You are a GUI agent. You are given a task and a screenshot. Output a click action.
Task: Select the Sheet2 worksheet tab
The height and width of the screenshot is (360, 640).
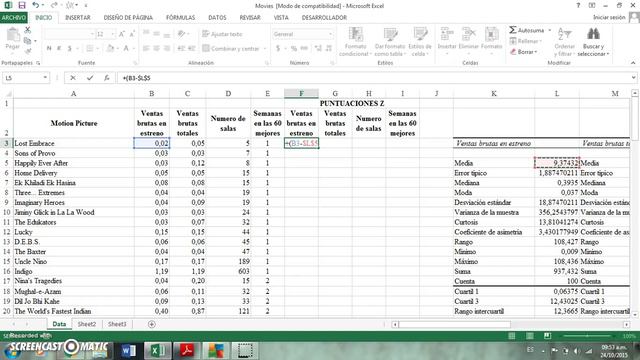[x=87, y=324]
